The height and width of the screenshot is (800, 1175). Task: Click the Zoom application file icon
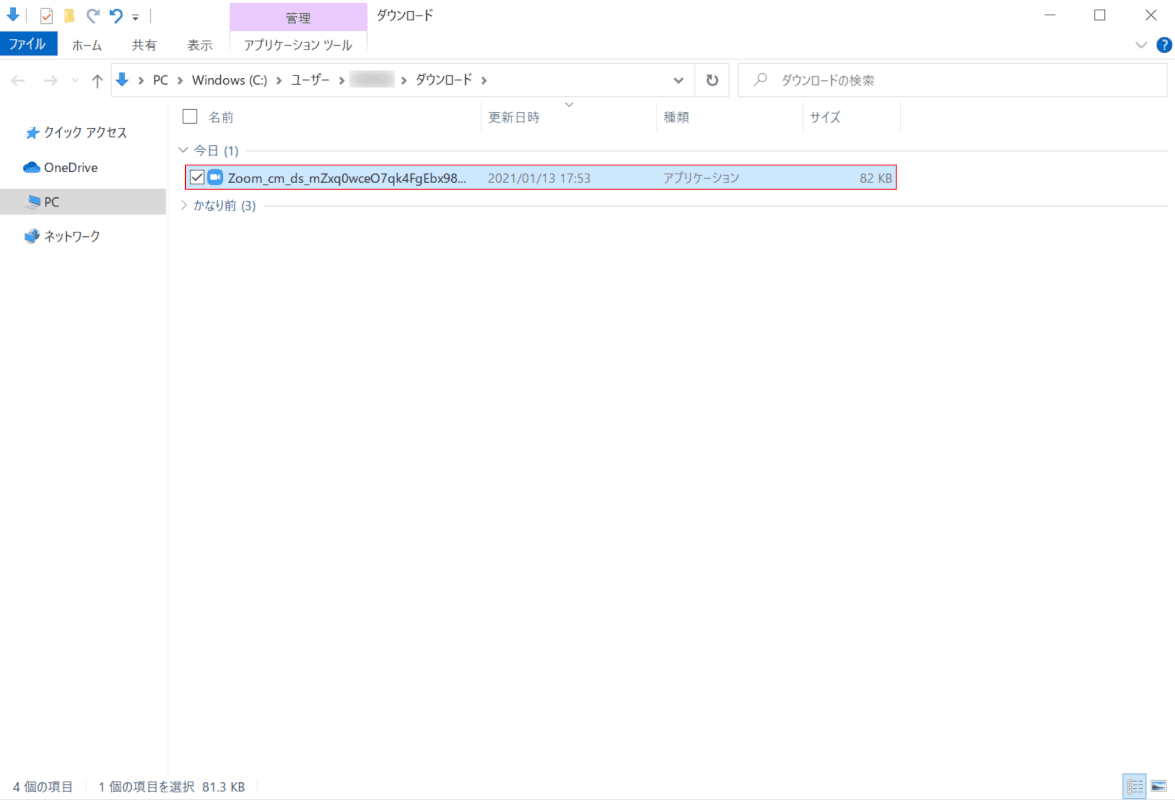[215, 178]
